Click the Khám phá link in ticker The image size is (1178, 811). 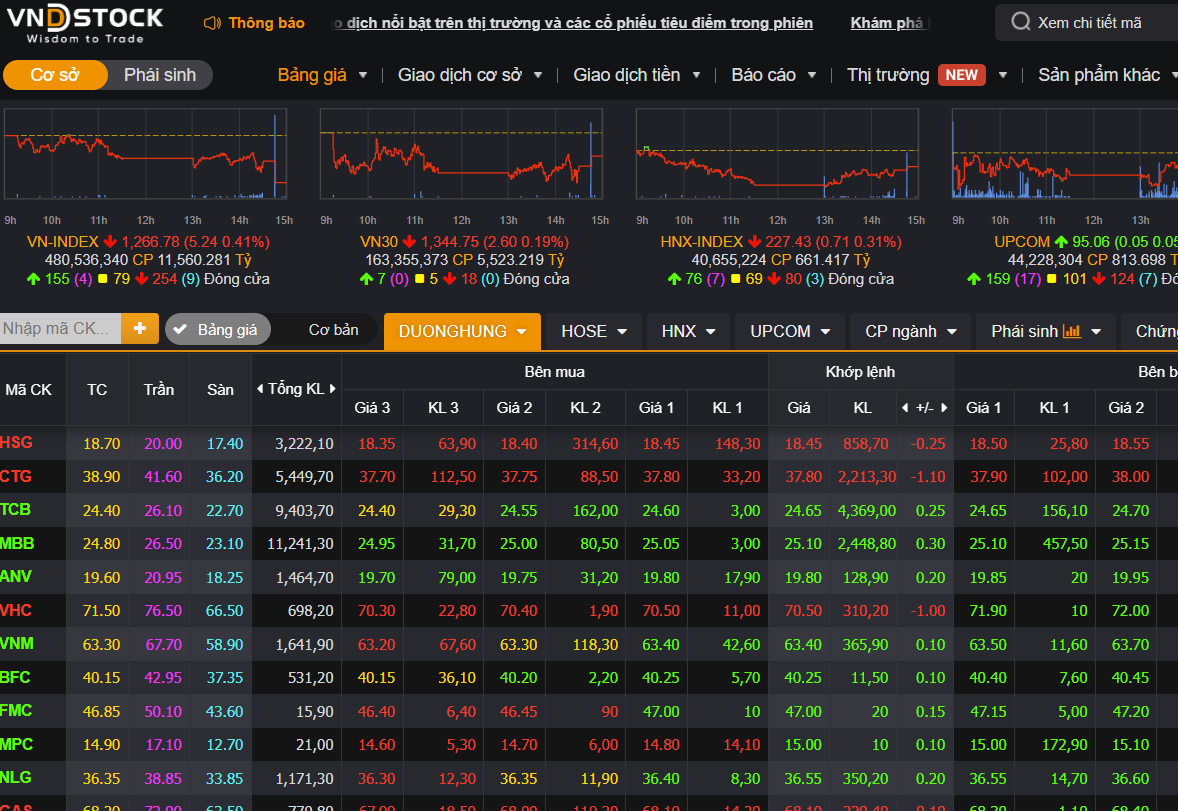(888, 23)
